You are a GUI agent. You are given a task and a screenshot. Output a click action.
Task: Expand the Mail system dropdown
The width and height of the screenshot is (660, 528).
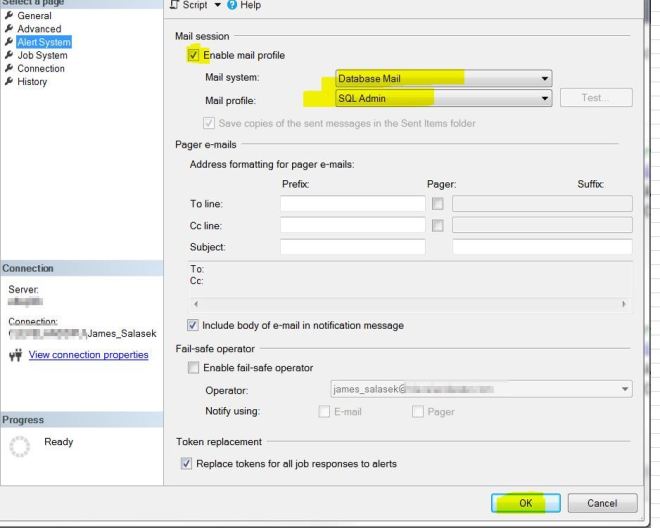click(545, 77)
